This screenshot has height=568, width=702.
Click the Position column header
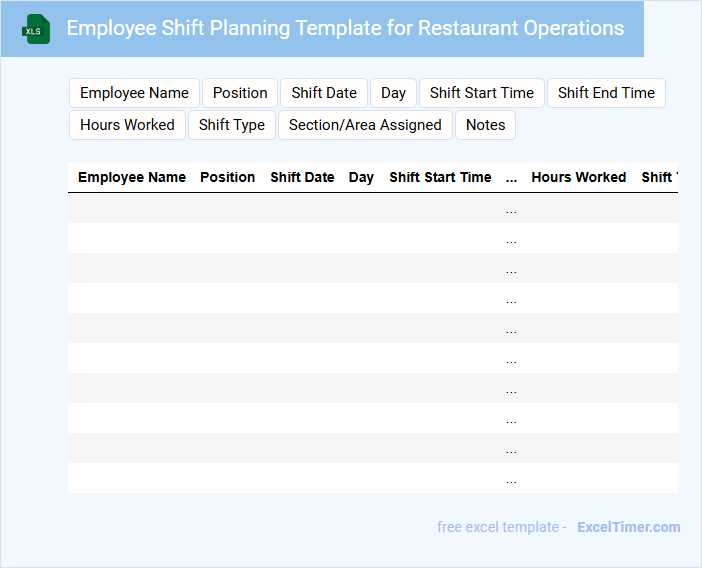click(227, 177)
